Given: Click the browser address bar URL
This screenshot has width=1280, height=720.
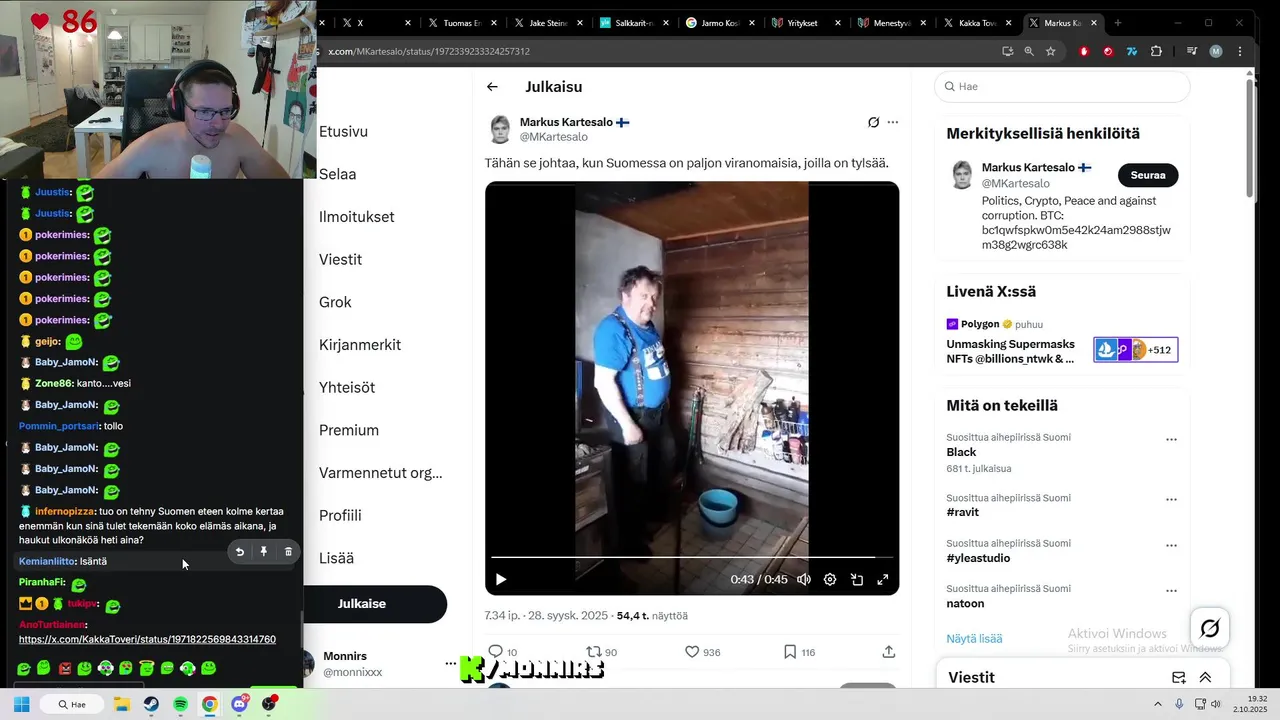Looking at the screenshot, I should 429,51.
